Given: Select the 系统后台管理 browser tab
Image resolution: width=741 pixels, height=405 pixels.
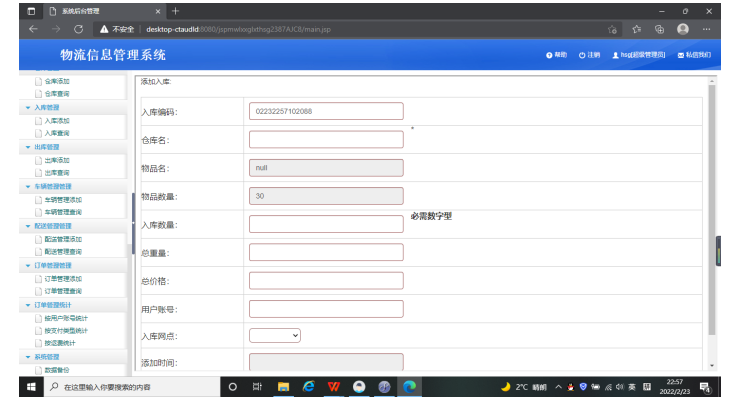Looking at the screenshot, I should [104, 11].
